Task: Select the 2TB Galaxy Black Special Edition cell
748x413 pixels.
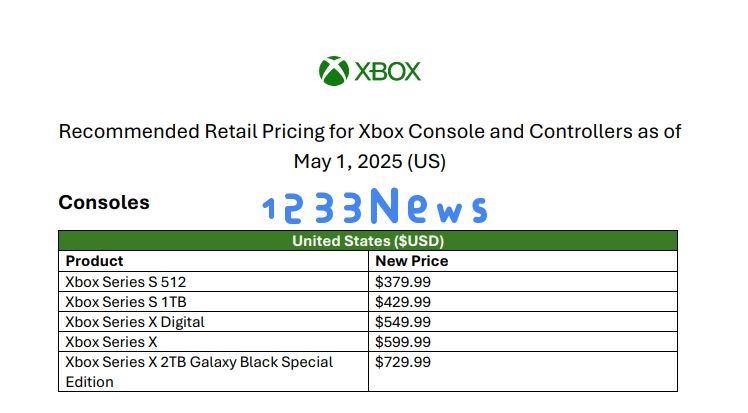Action: pos(213,372)
